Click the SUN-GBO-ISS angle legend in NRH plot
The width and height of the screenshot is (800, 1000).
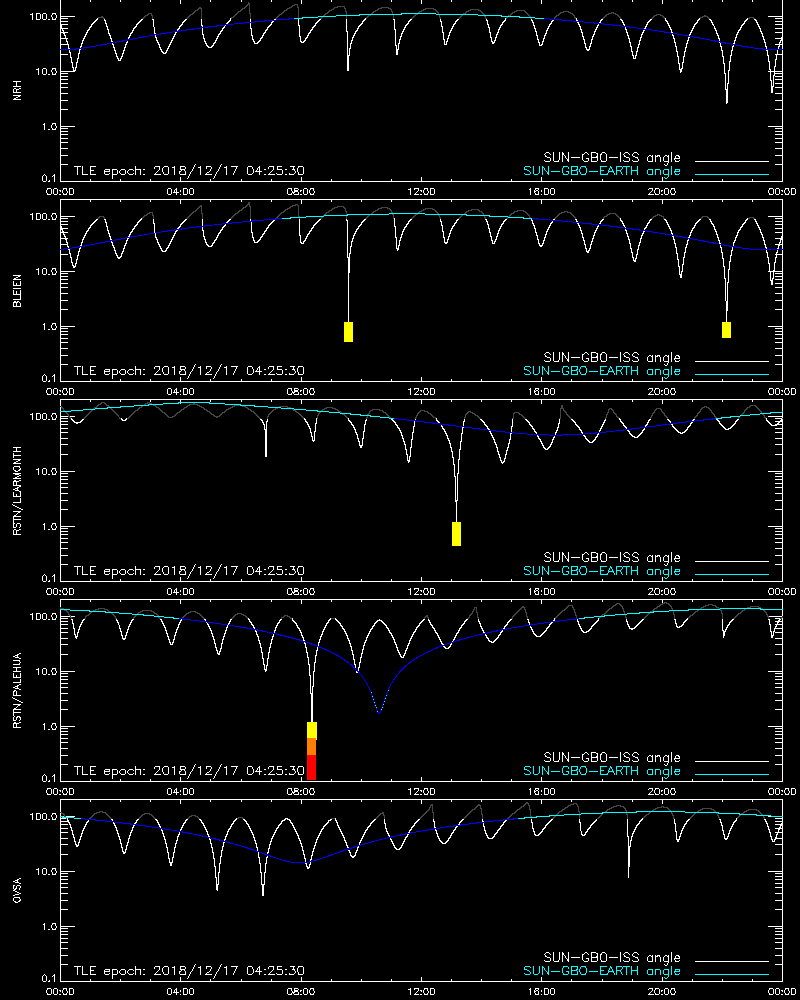[612, 158]
